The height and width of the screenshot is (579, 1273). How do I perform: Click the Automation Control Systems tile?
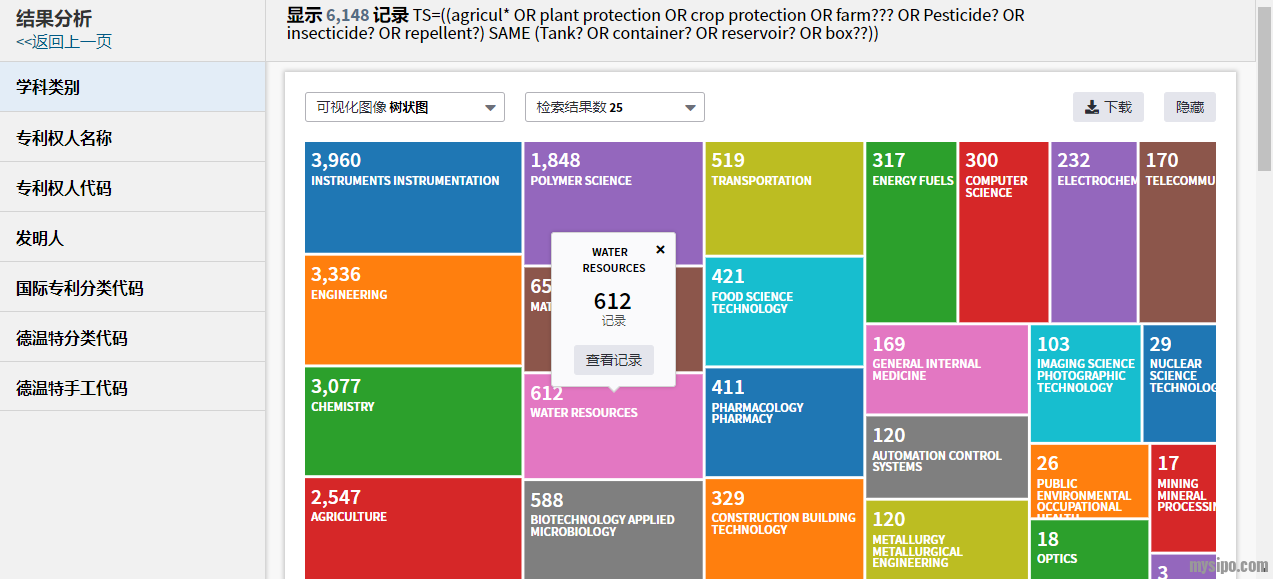pos(946,457)
